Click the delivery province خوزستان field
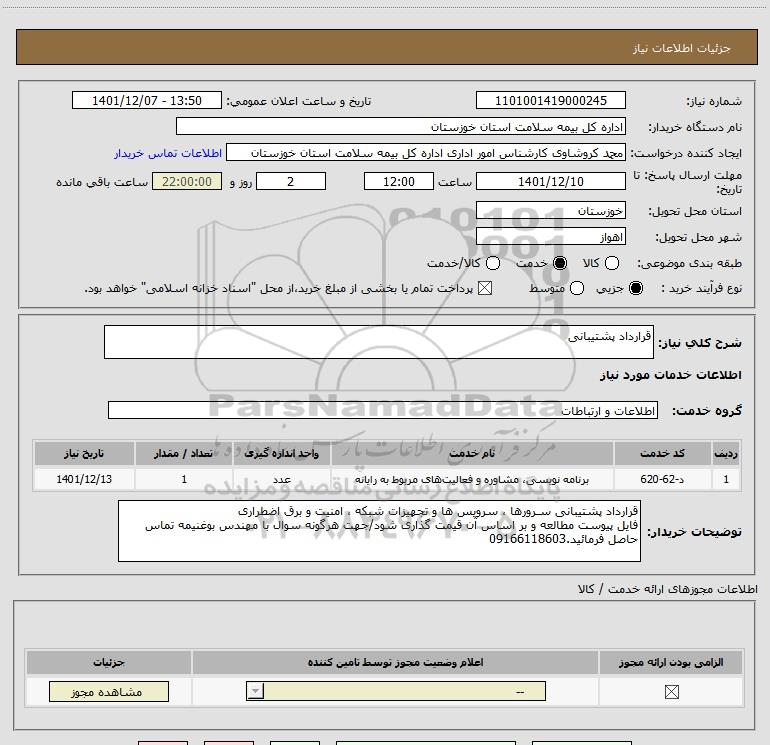 550,210
